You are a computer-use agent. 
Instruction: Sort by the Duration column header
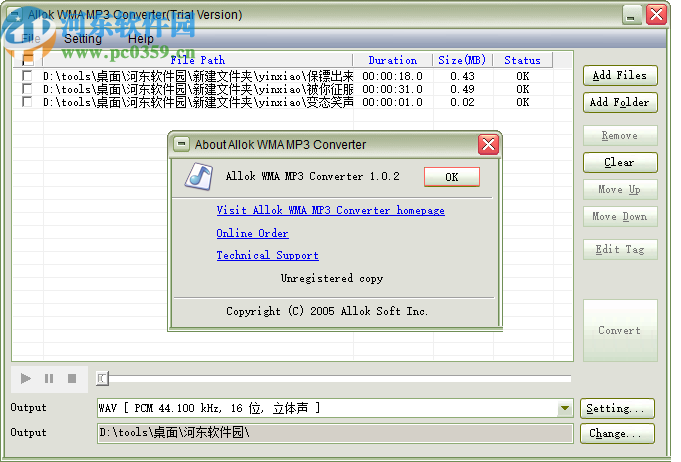(x=393, y=60)
